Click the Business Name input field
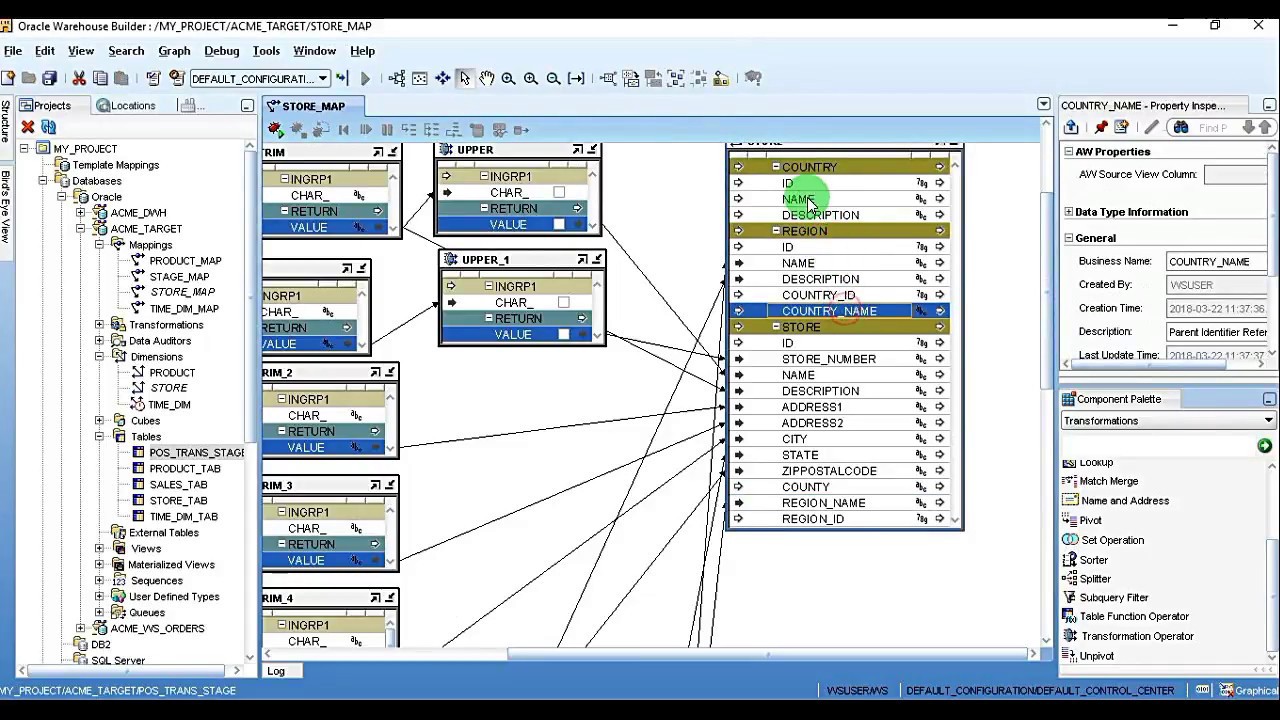 click(x=1217, y=262)
